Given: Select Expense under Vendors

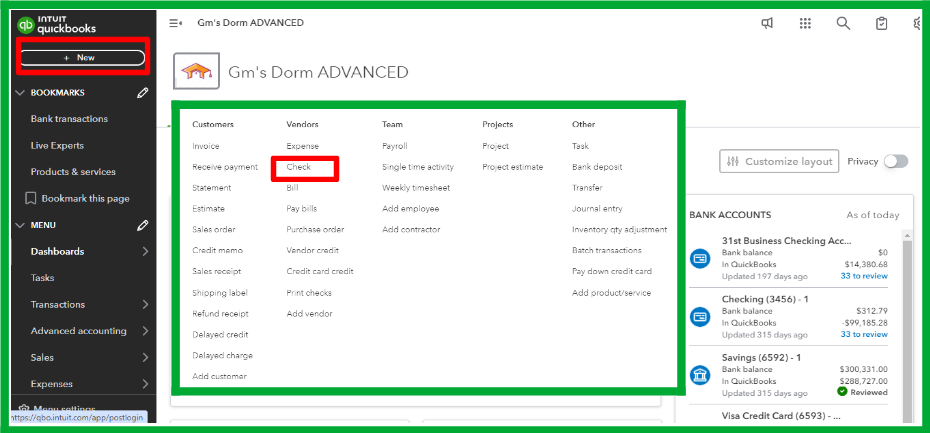Looking at the screenshot, I should (x=302, y=146).
